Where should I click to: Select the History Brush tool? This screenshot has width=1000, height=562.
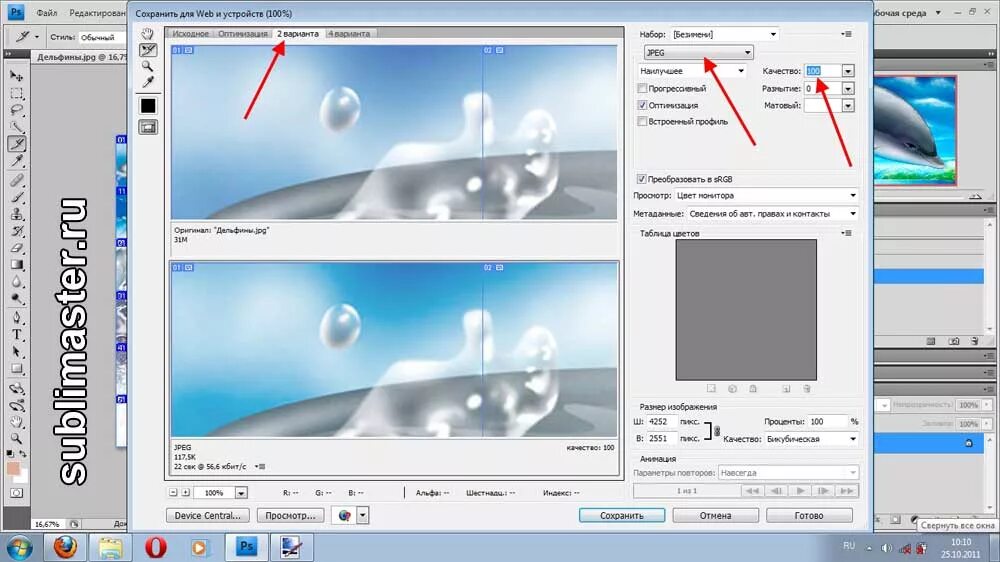[x=17, y=231]
